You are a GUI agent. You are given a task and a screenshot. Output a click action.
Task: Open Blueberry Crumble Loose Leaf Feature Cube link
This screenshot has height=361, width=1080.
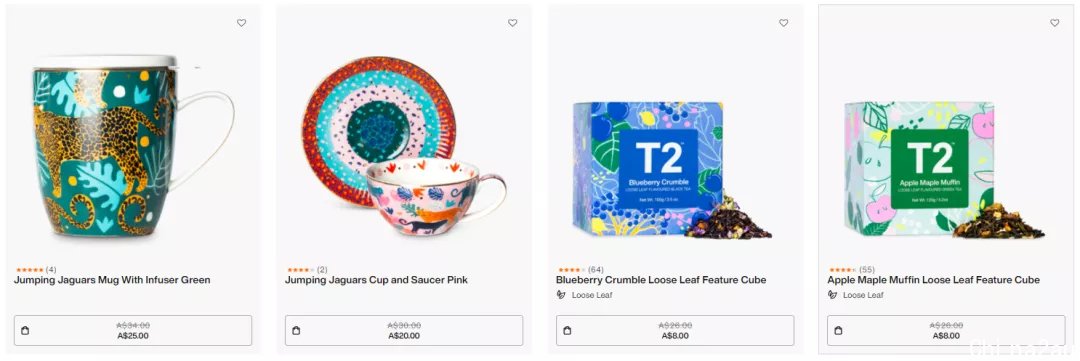point(661,280)
